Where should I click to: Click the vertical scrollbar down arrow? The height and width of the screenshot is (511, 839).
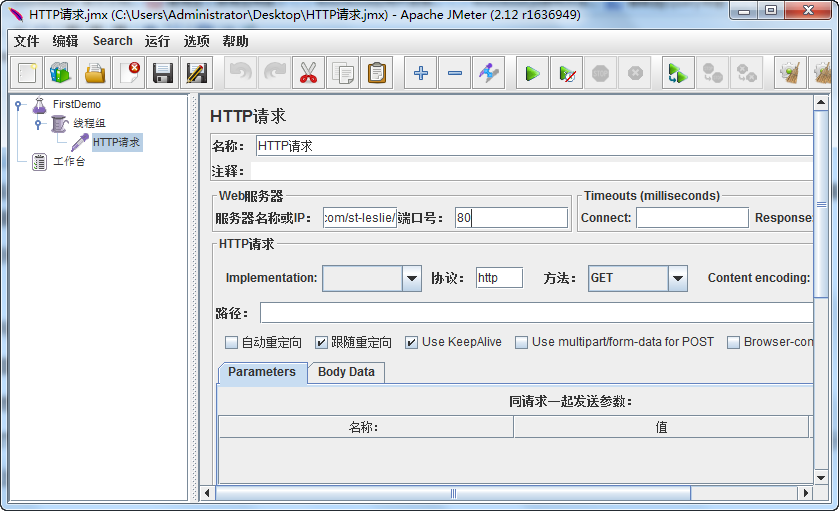point(821,478)
